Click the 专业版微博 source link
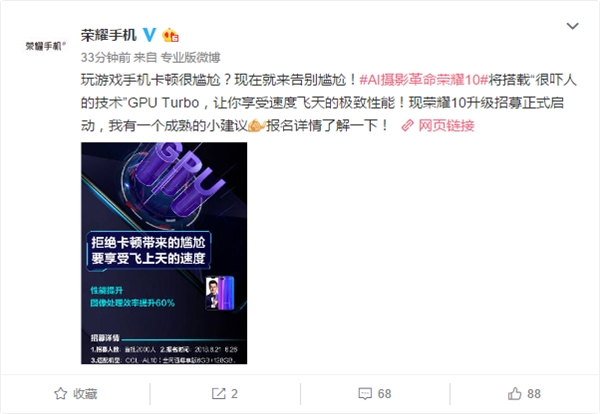 (x=190, y=57)
